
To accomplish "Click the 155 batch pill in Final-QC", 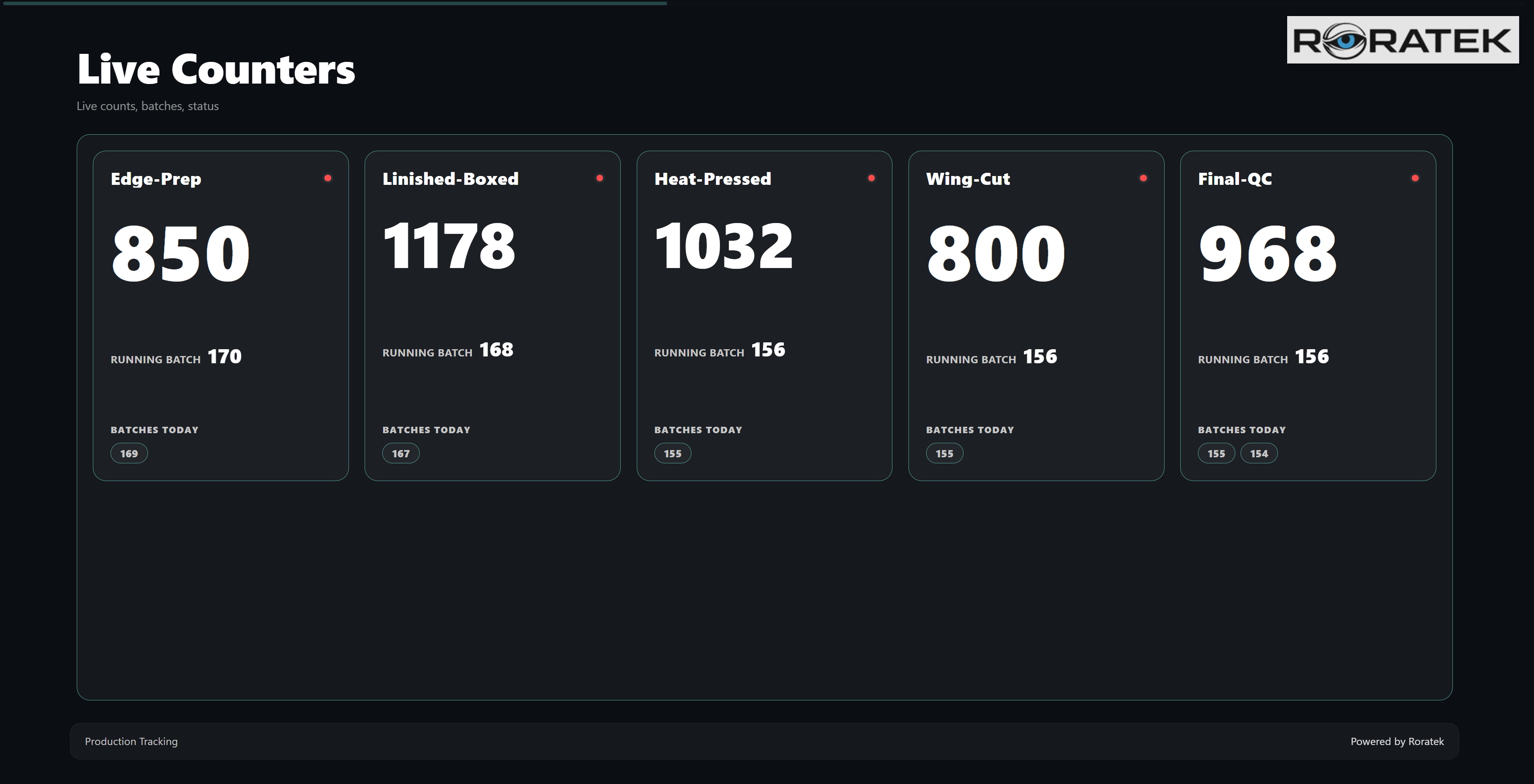I will coord(1216,454).
